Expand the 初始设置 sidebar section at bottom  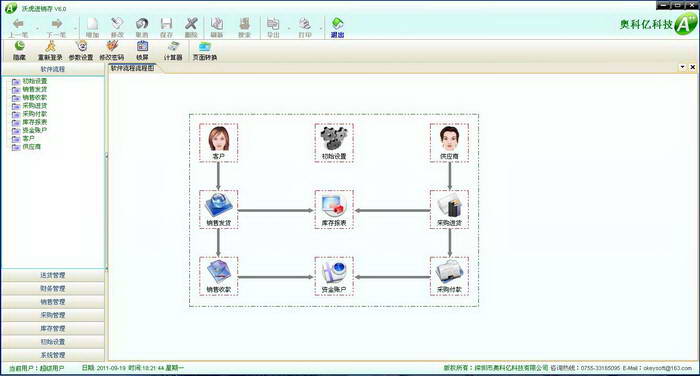tap(53, 342)
